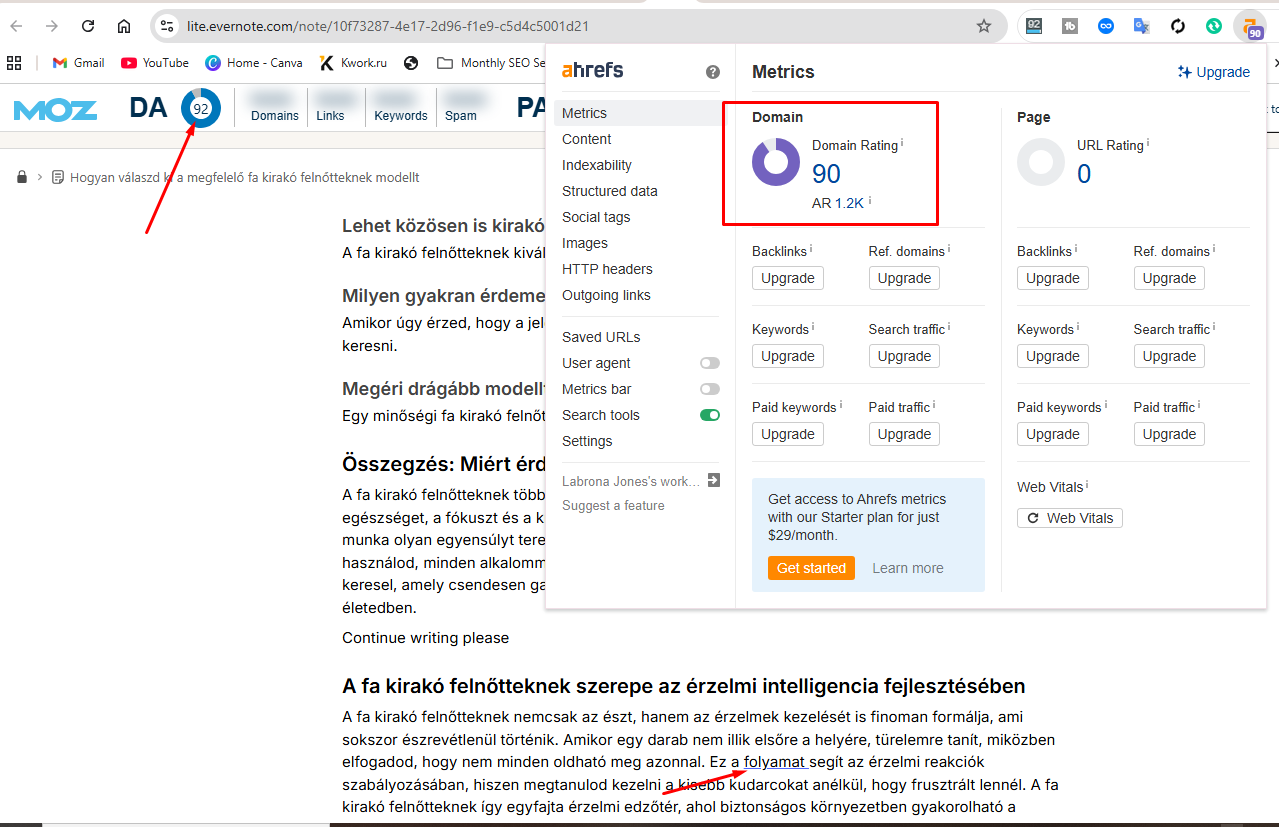Click the URL Rating ring indicator
Viewport: 1279px width, 827px height.
(x=1041, y=162)
